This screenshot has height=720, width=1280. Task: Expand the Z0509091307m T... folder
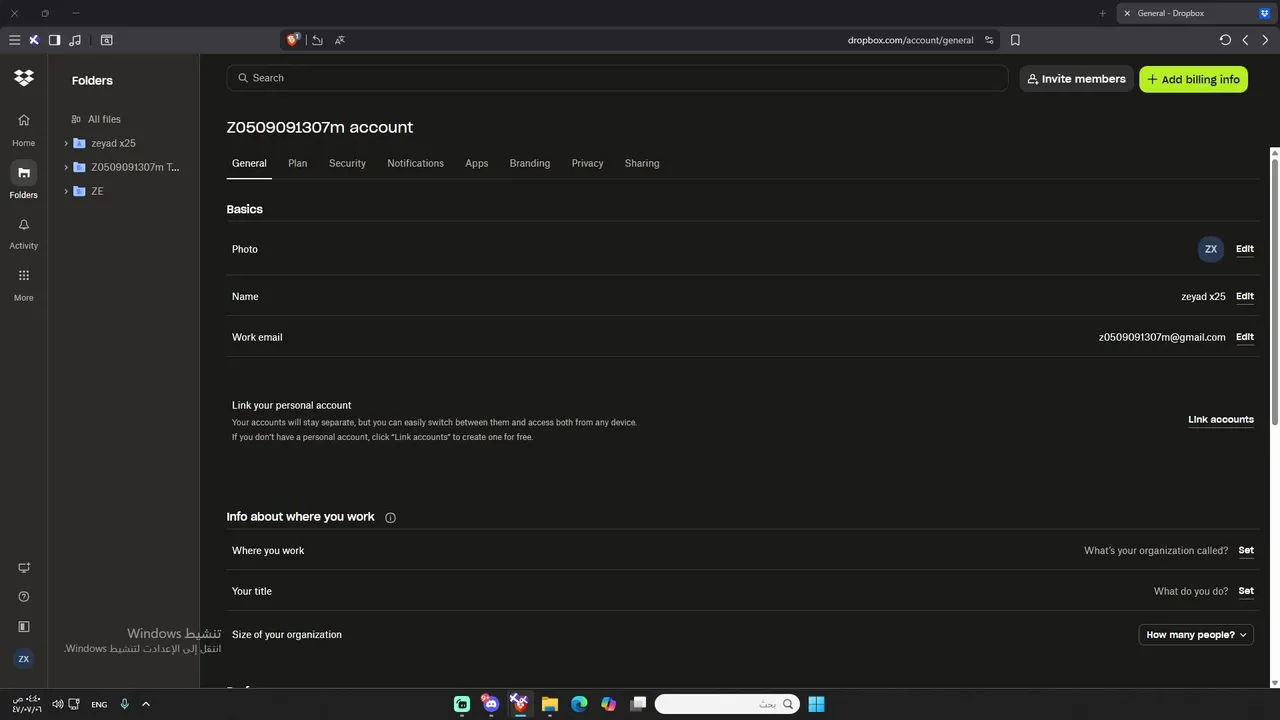coord(66,167)
